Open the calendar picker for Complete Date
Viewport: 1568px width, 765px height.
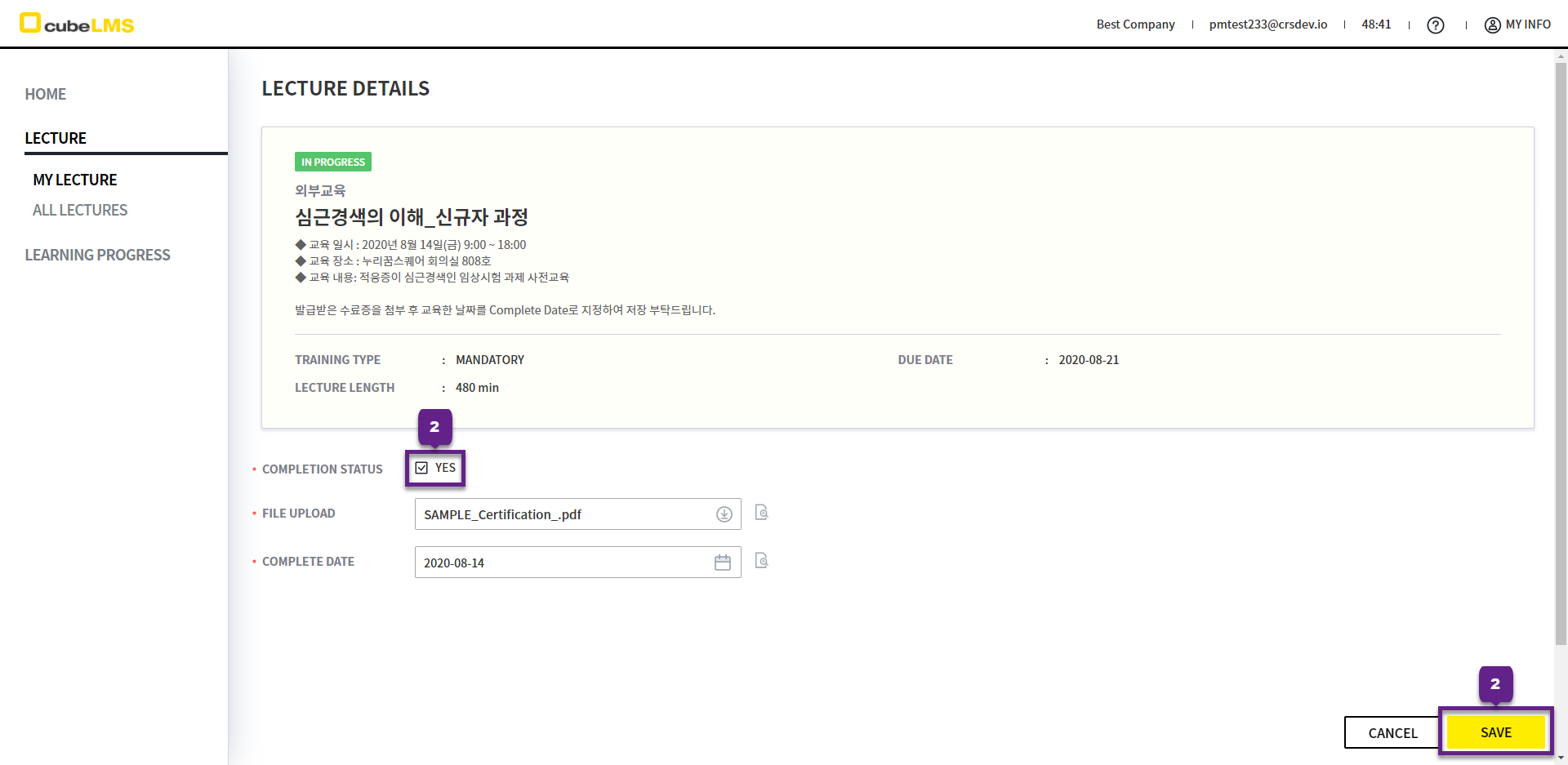(722, 563)
